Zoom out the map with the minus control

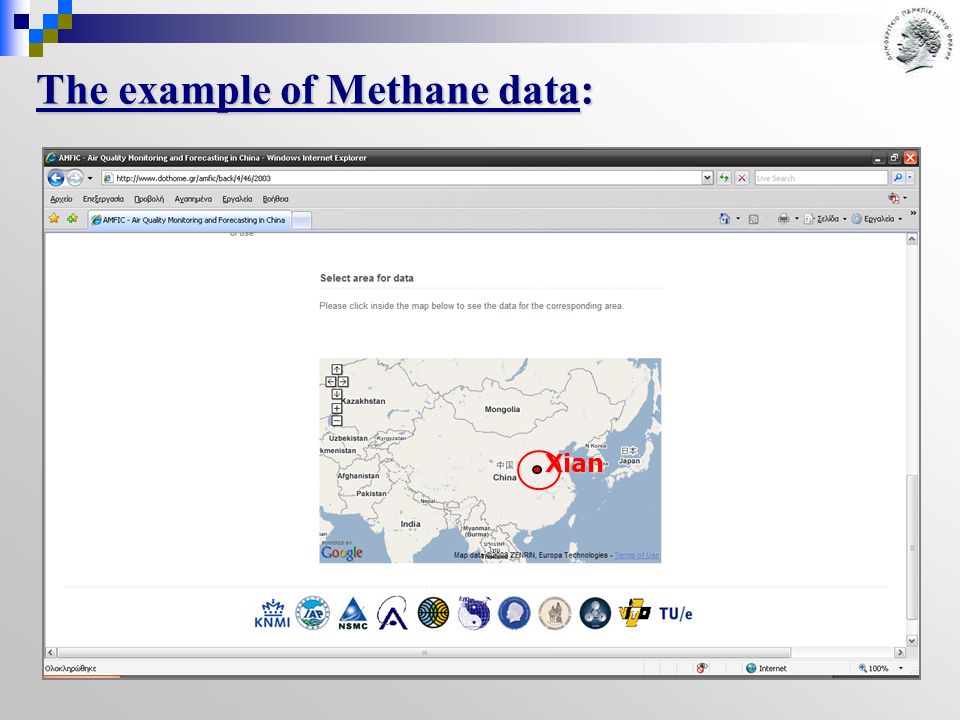[337, 421]
